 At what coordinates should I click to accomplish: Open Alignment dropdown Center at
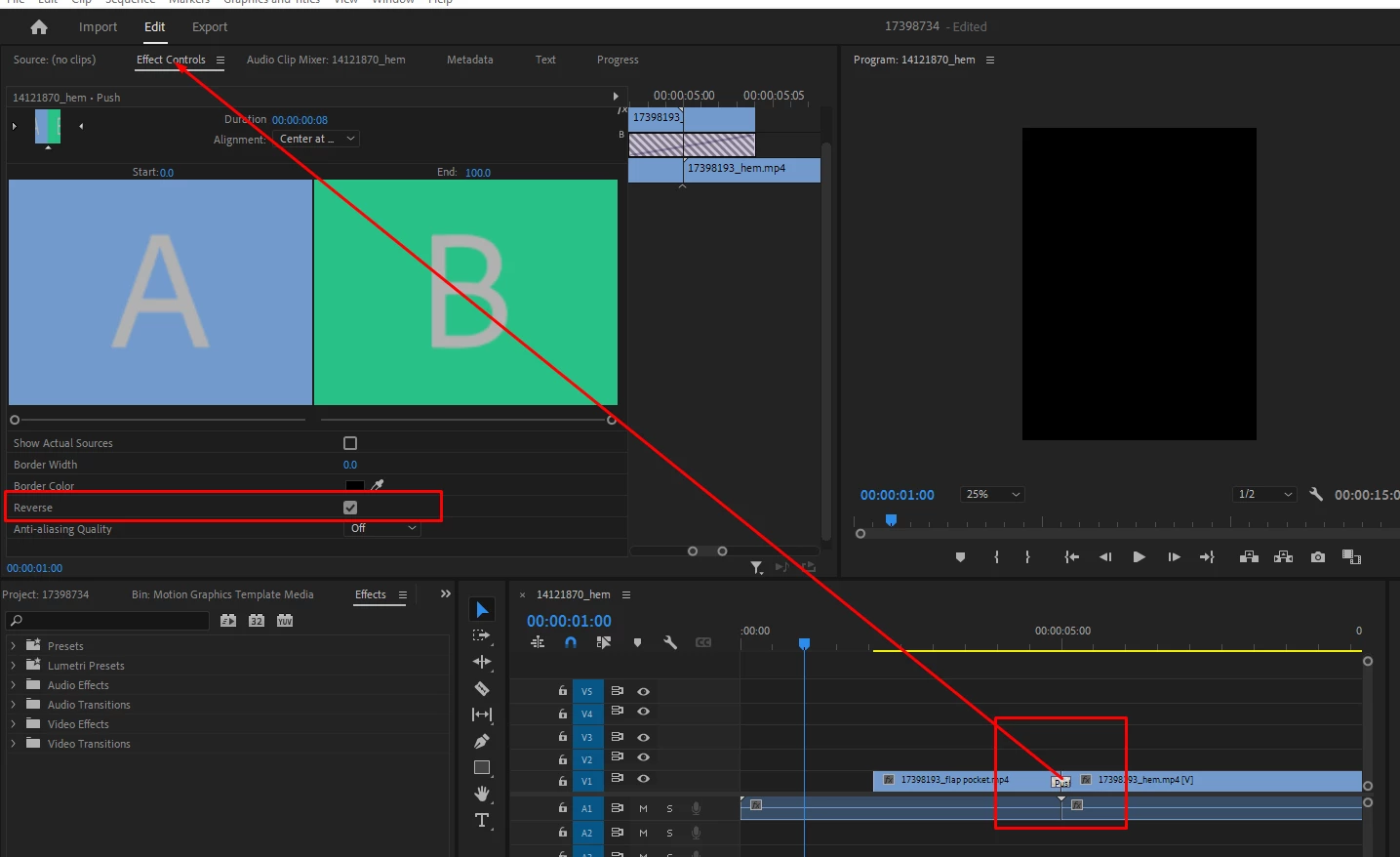pos(317,139)
